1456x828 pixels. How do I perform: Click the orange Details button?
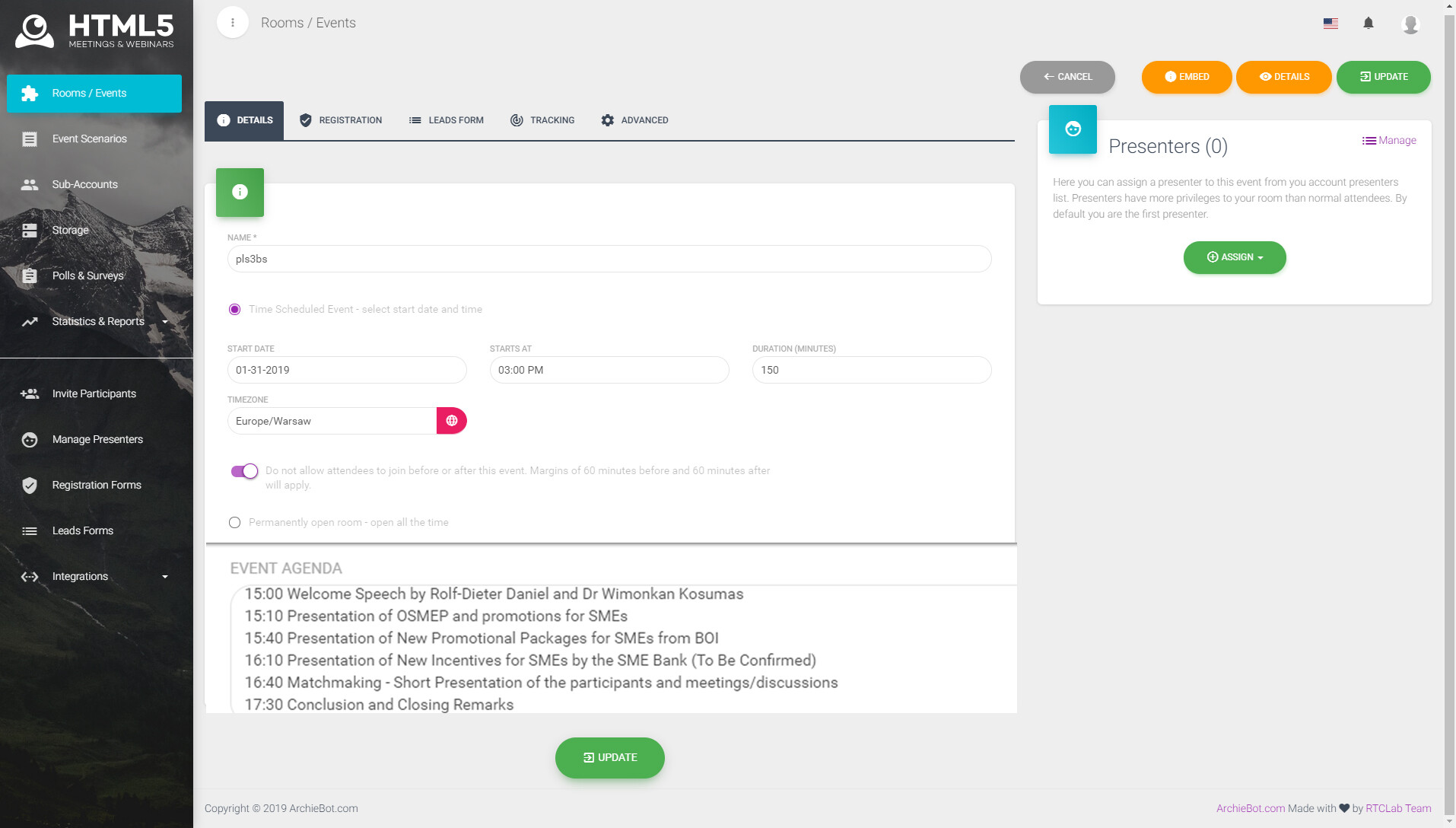pyautogui.click(x=1284, y=77)
